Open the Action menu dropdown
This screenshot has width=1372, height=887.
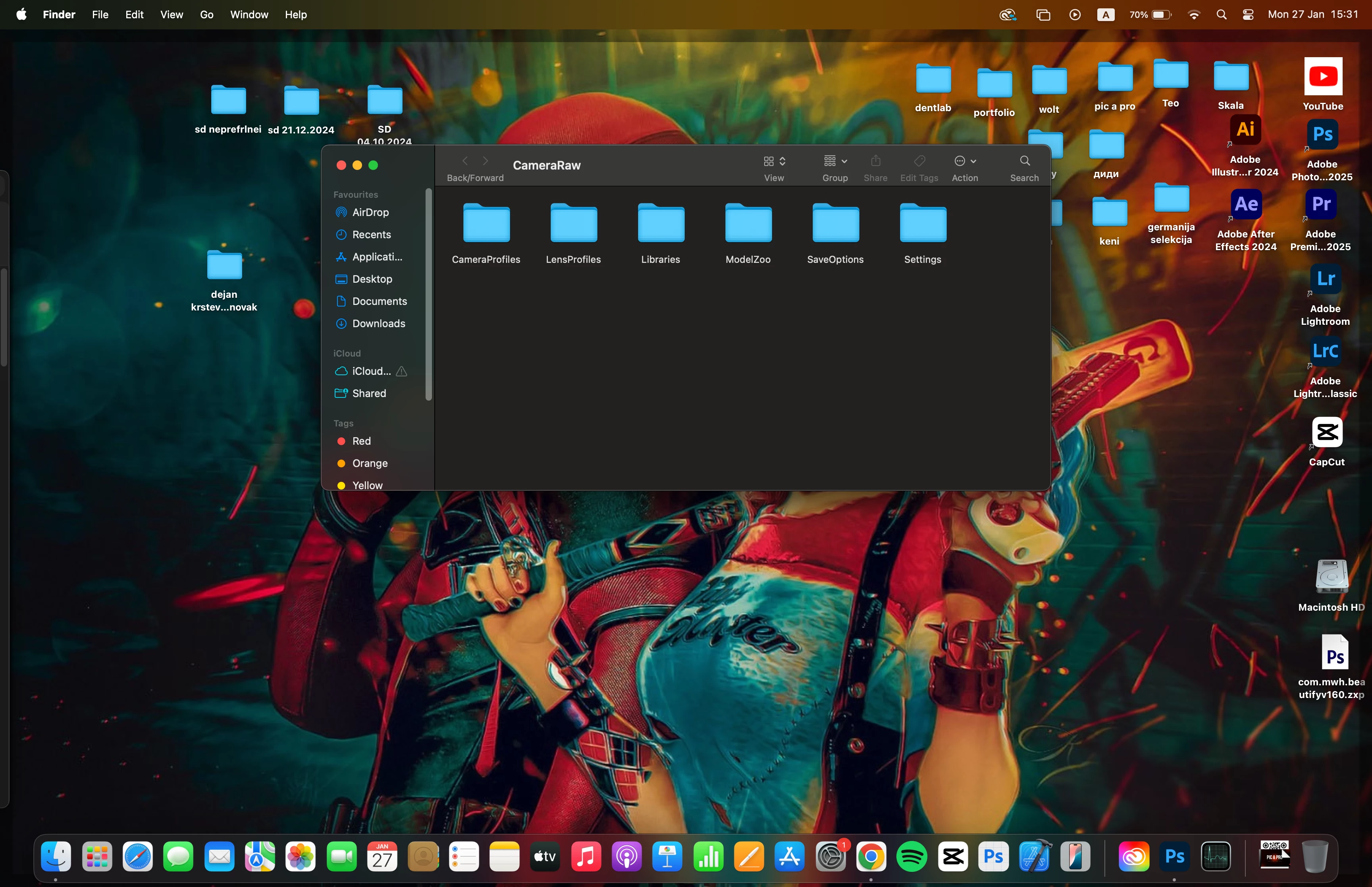tap(965, 161)
